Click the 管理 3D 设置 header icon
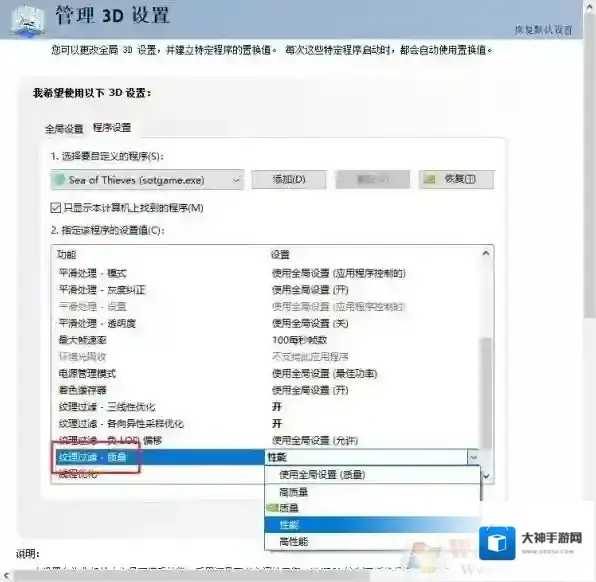596x582 pixels. point(27,22)
